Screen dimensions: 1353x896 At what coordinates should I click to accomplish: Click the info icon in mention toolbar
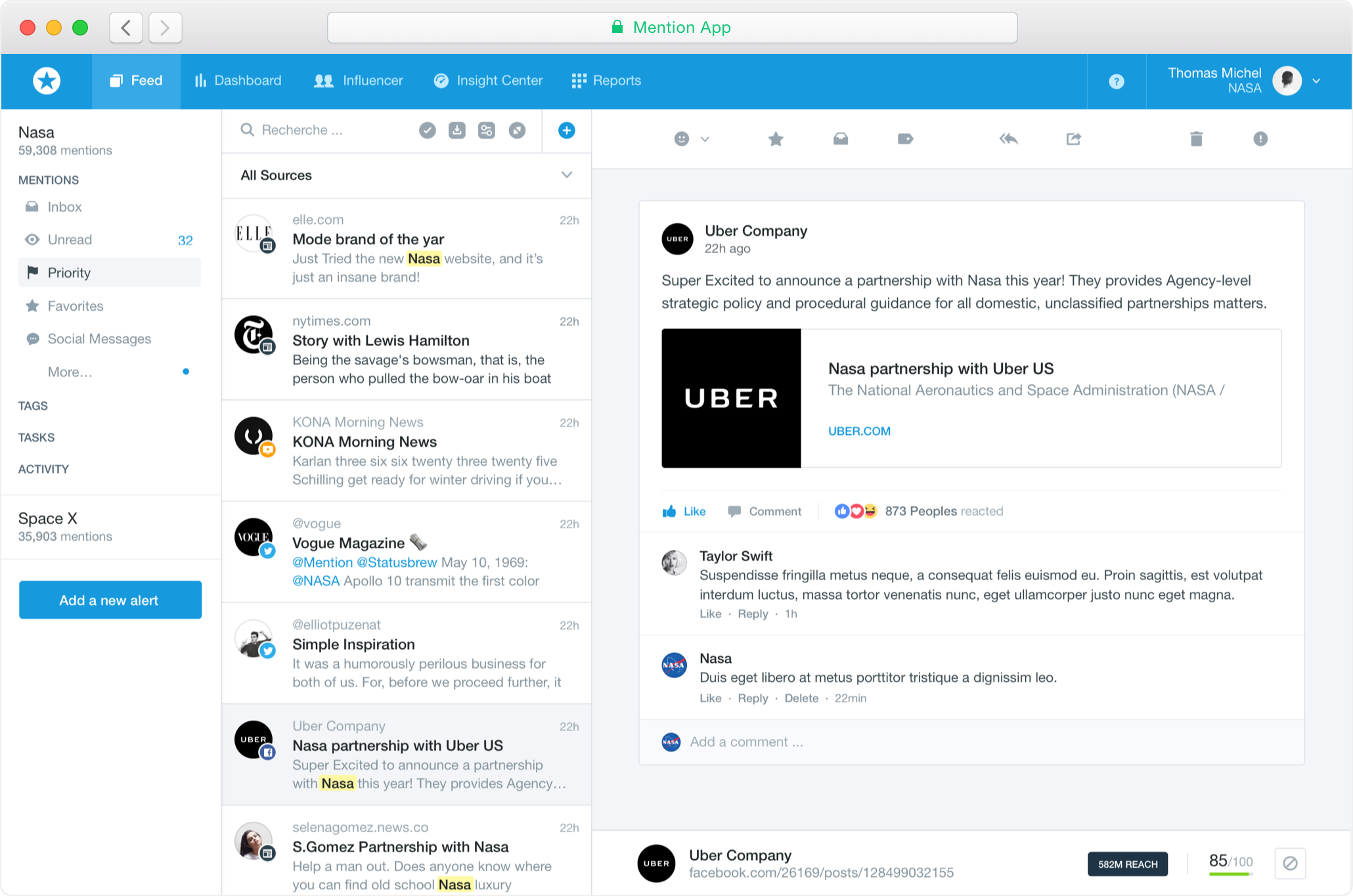point(1262,138)
